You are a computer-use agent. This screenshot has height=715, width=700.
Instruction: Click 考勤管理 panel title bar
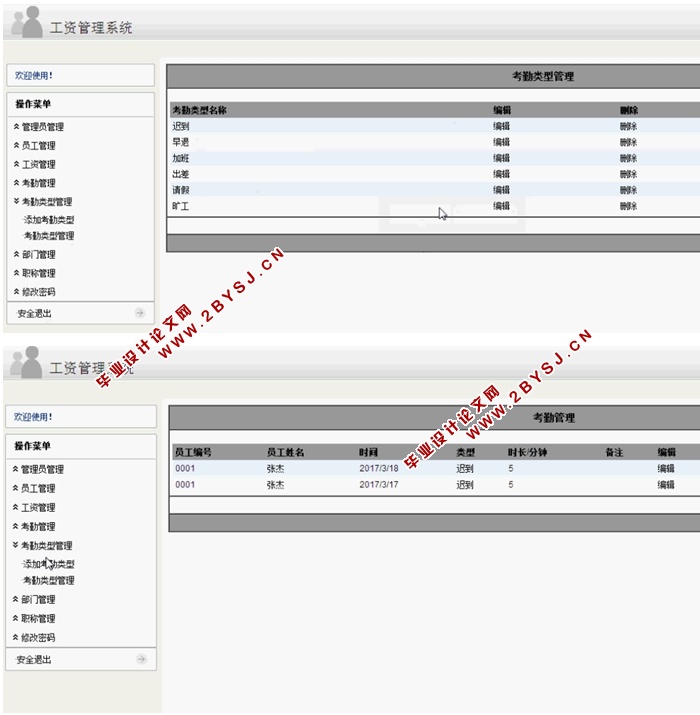435,417
